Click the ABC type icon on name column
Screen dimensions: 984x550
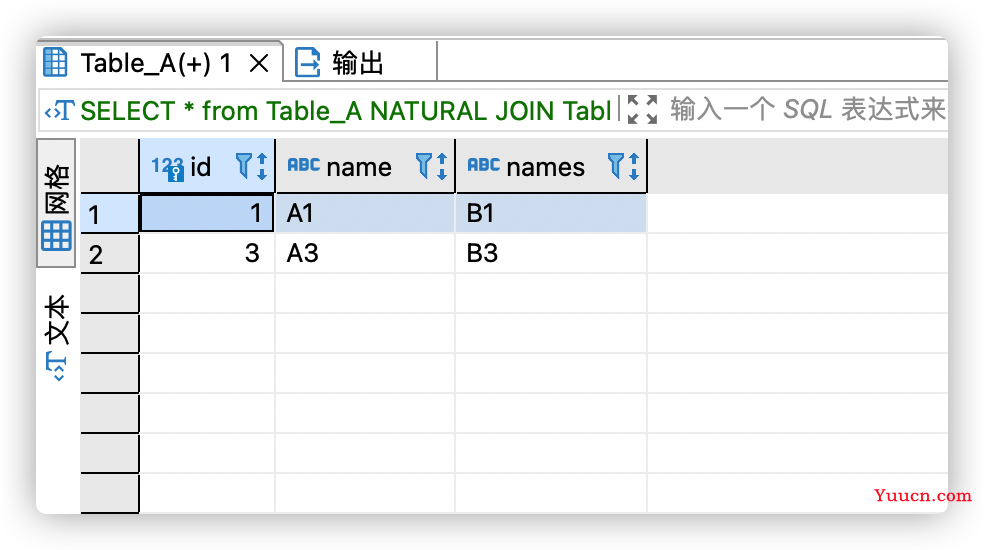pyautogui.click(x=304, y=164)
